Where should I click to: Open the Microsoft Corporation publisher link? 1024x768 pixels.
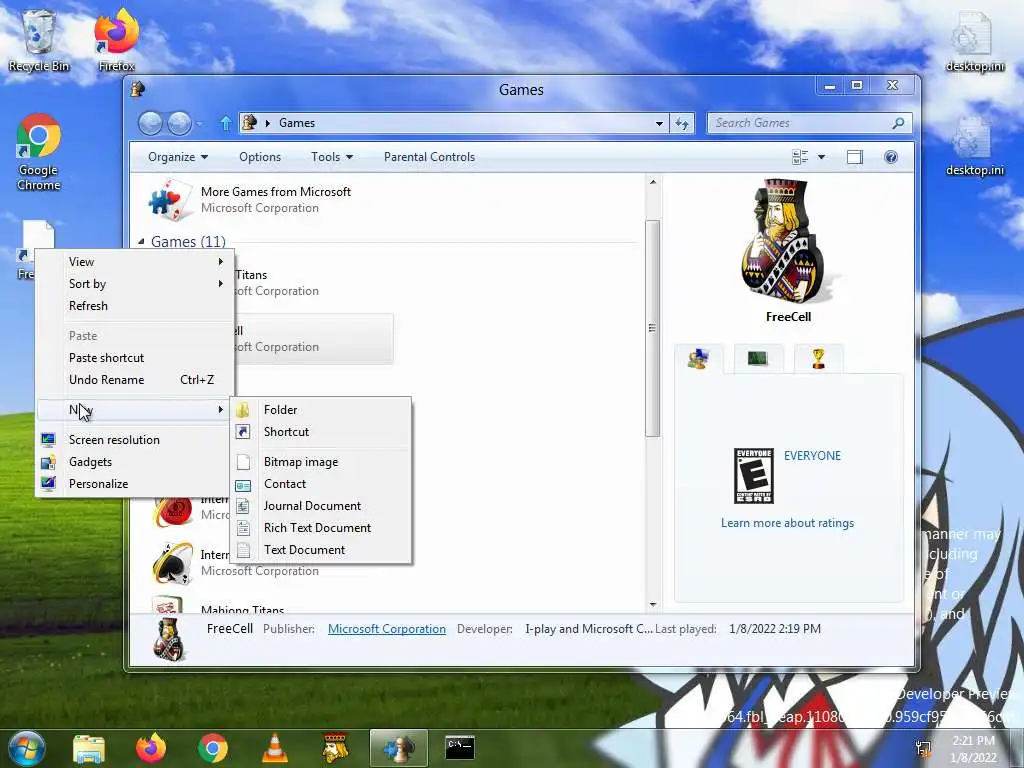[387, 629]
